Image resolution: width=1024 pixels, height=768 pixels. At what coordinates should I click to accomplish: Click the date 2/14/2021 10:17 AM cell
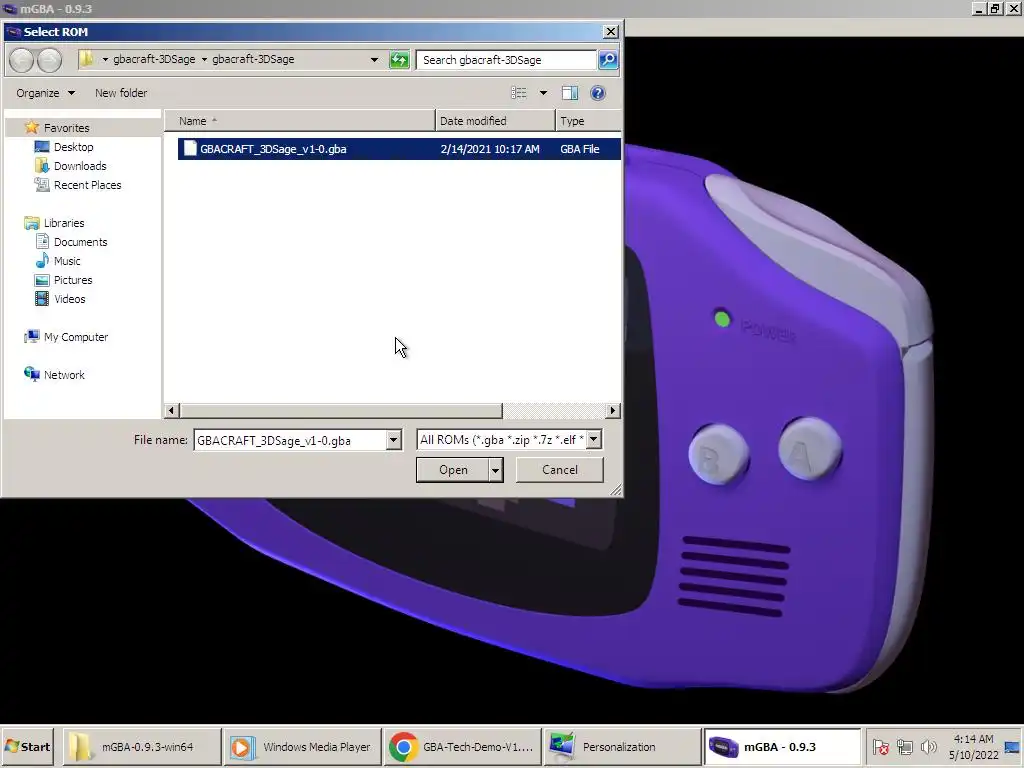[490, 149]
